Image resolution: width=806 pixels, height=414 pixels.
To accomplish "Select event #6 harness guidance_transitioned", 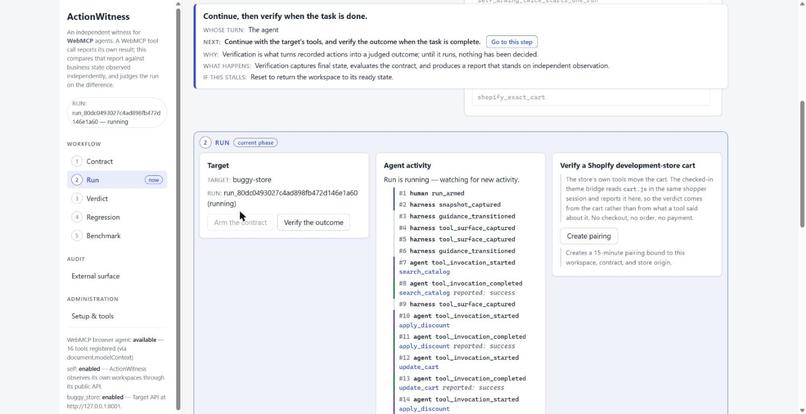I will (x=457, y=251).
